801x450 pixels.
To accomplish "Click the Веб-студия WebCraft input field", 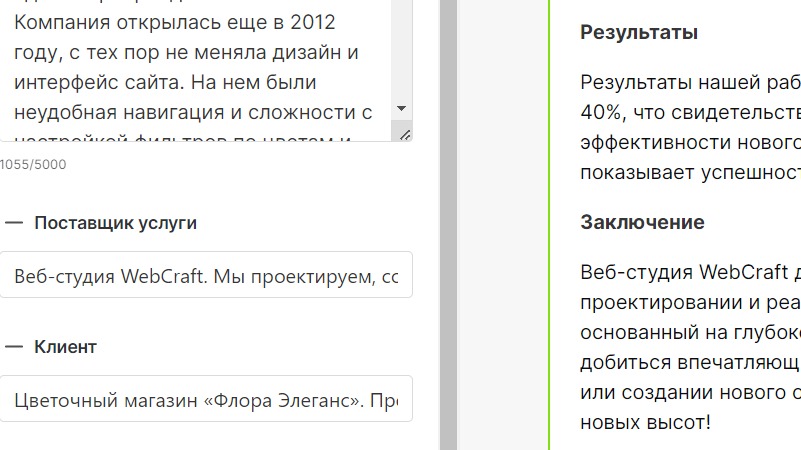I will point(206,275).
